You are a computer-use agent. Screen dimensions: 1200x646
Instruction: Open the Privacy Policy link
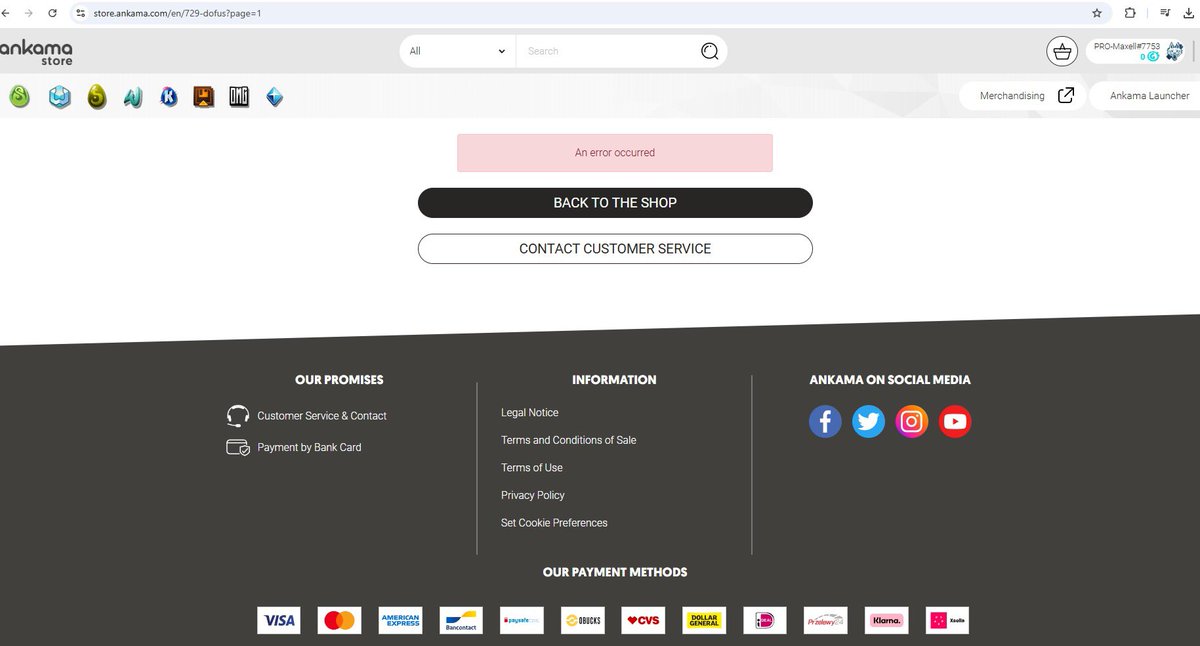click(x=533, y=495)
